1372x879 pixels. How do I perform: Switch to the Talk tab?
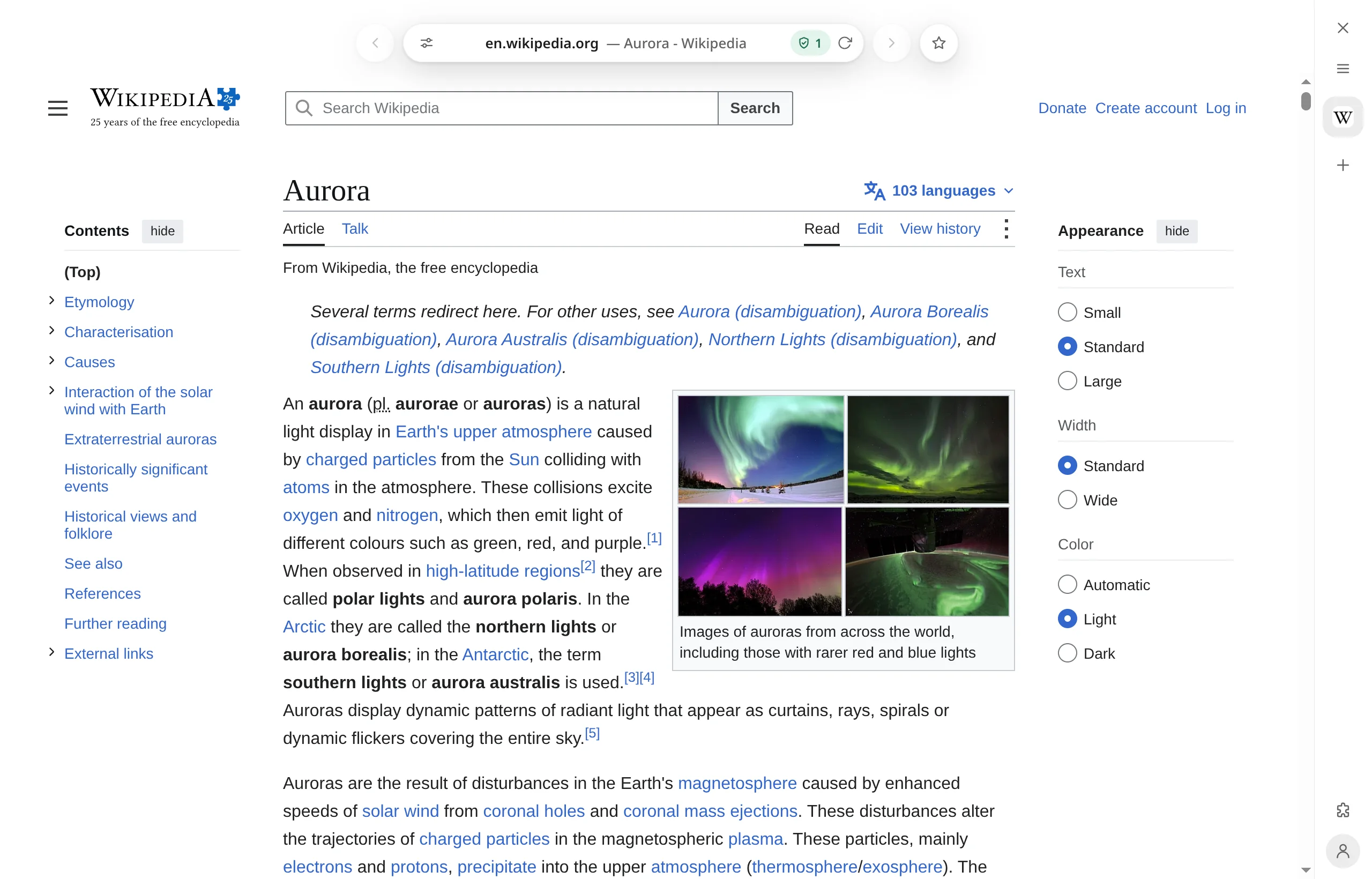[x=354, y=229]
